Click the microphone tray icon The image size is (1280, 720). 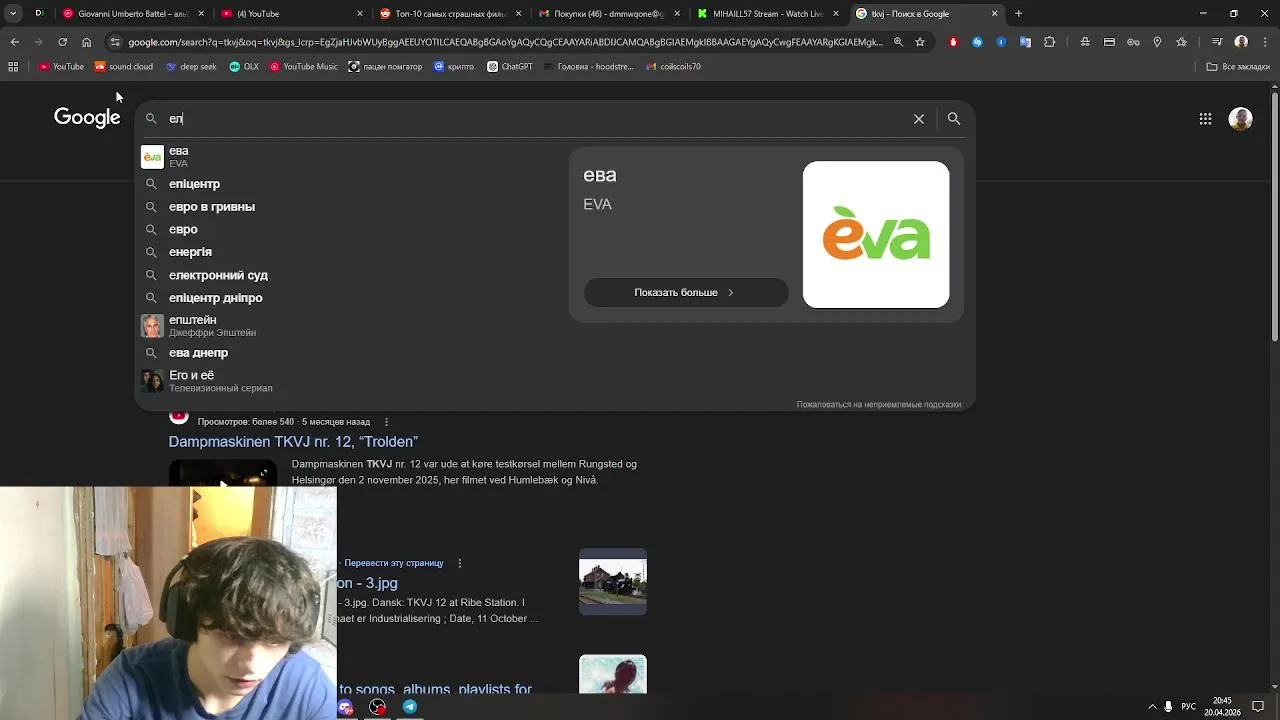[x=1168, y=707]
